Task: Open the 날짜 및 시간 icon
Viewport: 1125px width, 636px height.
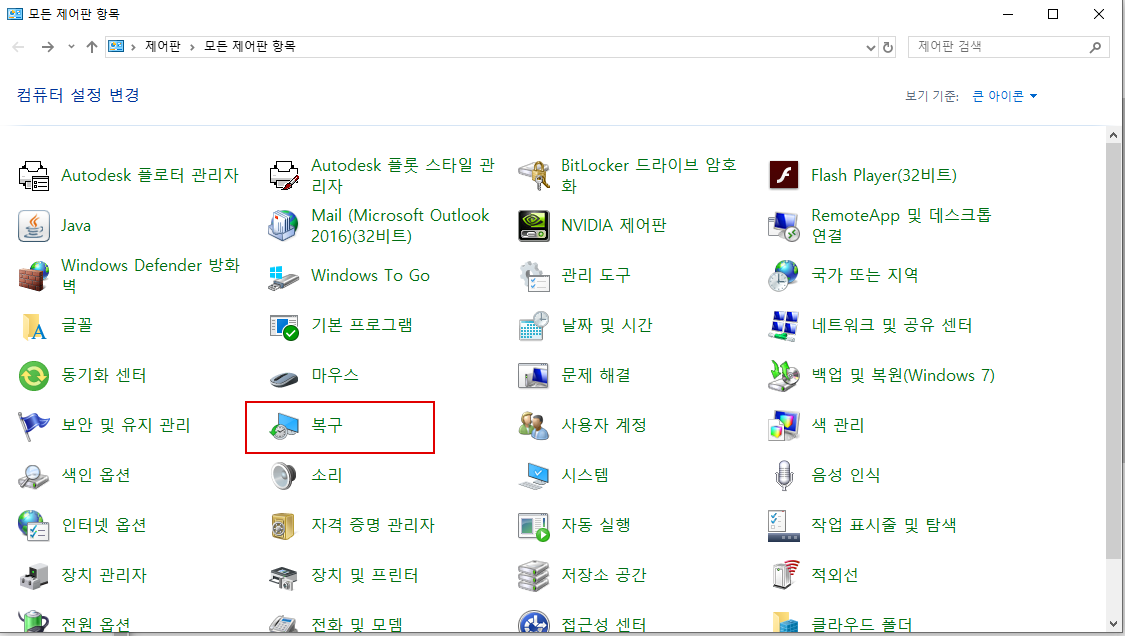Action: (x=534, y=326)
